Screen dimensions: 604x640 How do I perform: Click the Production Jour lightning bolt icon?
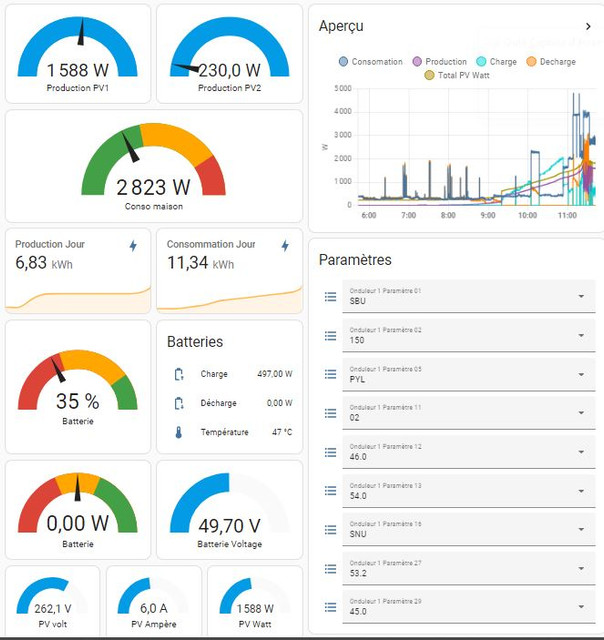pos(133,246)
